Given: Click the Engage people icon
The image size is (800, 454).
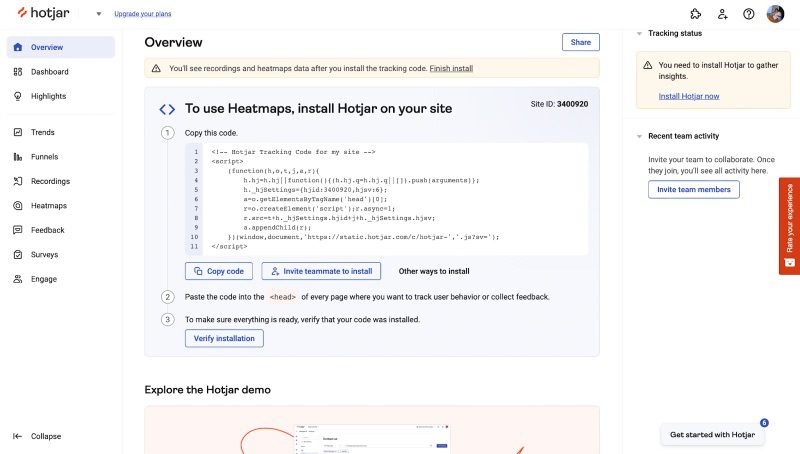Looking at the screenshot, I should 18,279.
